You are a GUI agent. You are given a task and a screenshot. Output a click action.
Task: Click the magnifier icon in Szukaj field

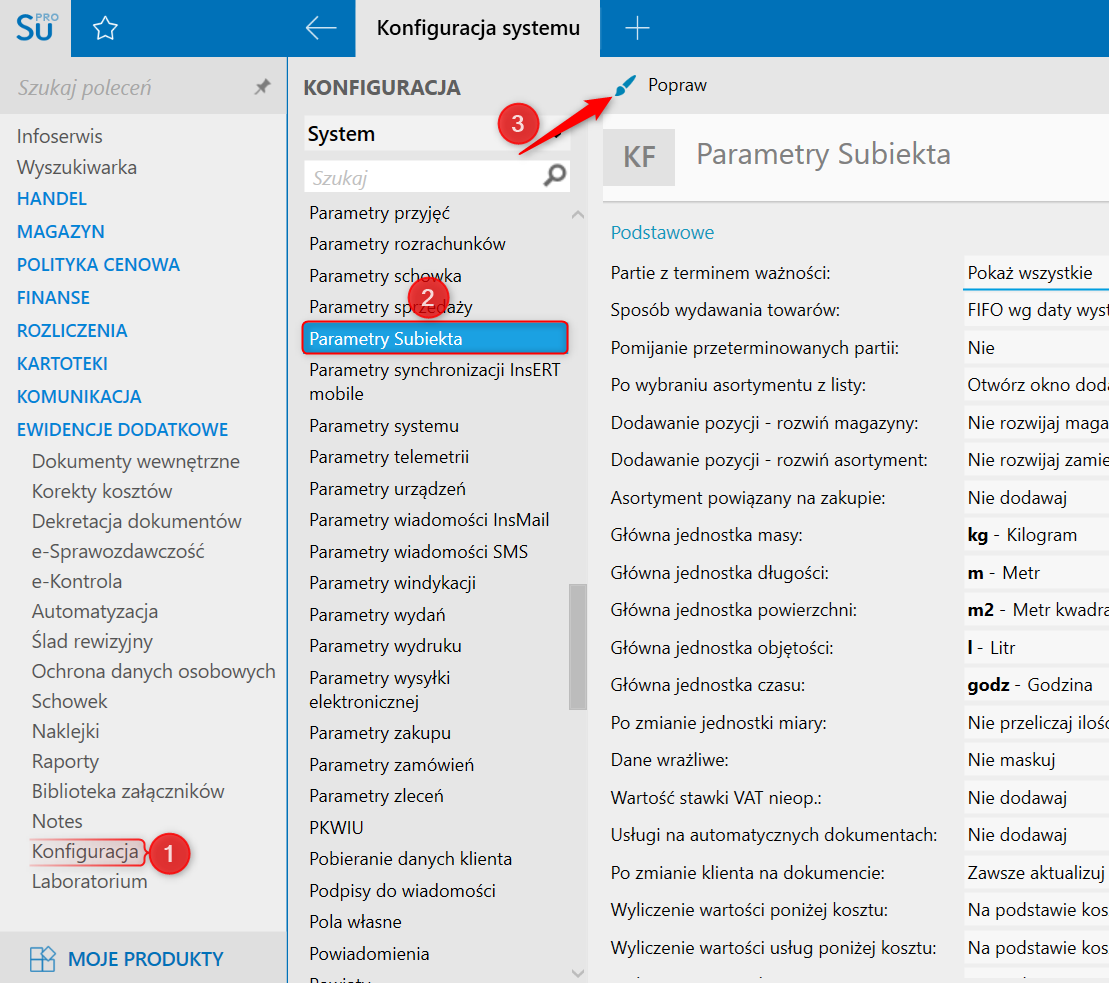(x=555, y=175)
